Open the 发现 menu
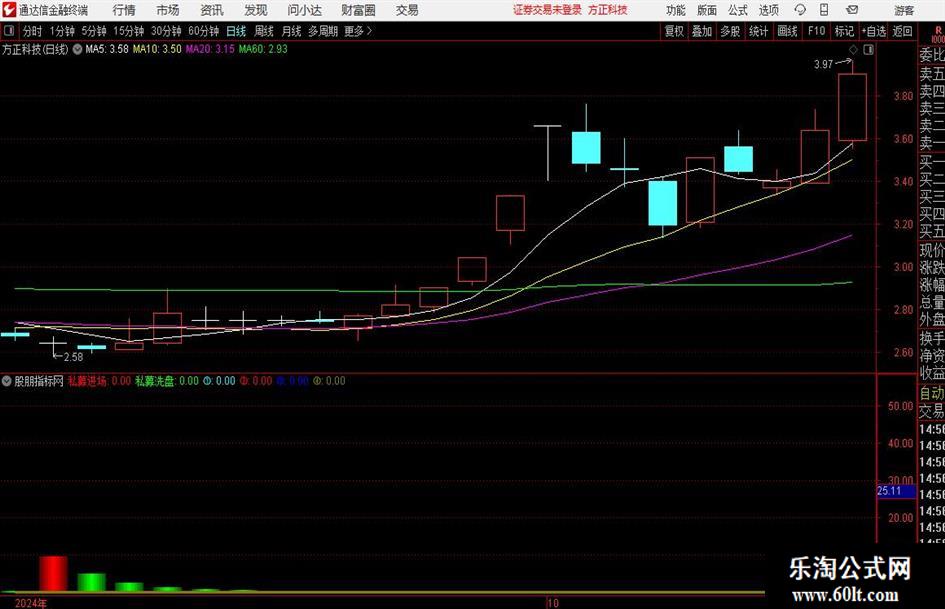Image resolution: width=945 pixels, height=609 pixels. [x=256, y=10]
